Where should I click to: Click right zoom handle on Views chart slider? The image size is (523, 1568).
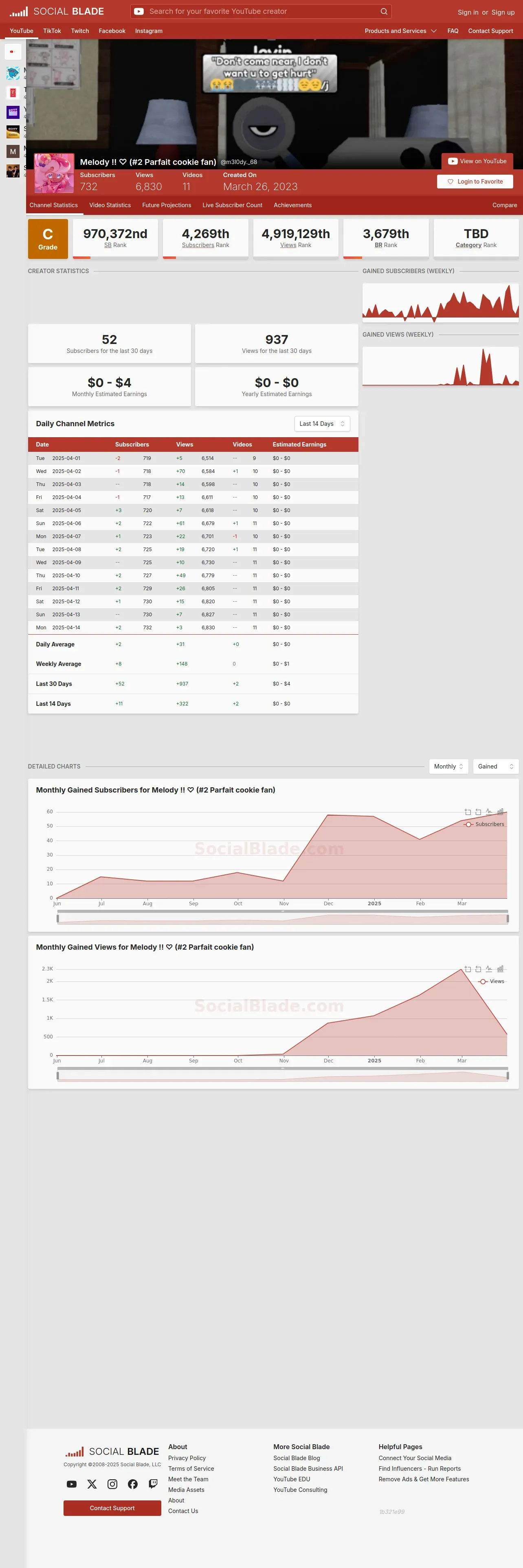[x=508, y=1075]
